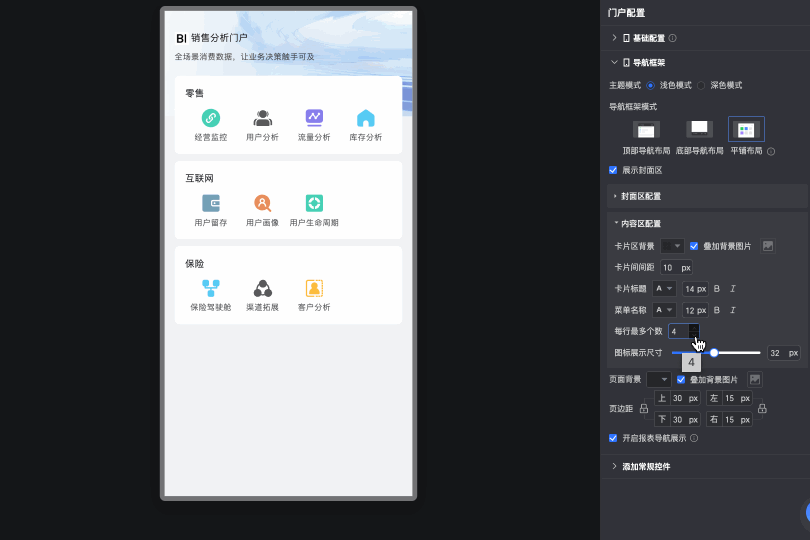Screen dimensions: 810x540
Task: Open the 用户留存 wallet icon
Action: pos(211,203)
